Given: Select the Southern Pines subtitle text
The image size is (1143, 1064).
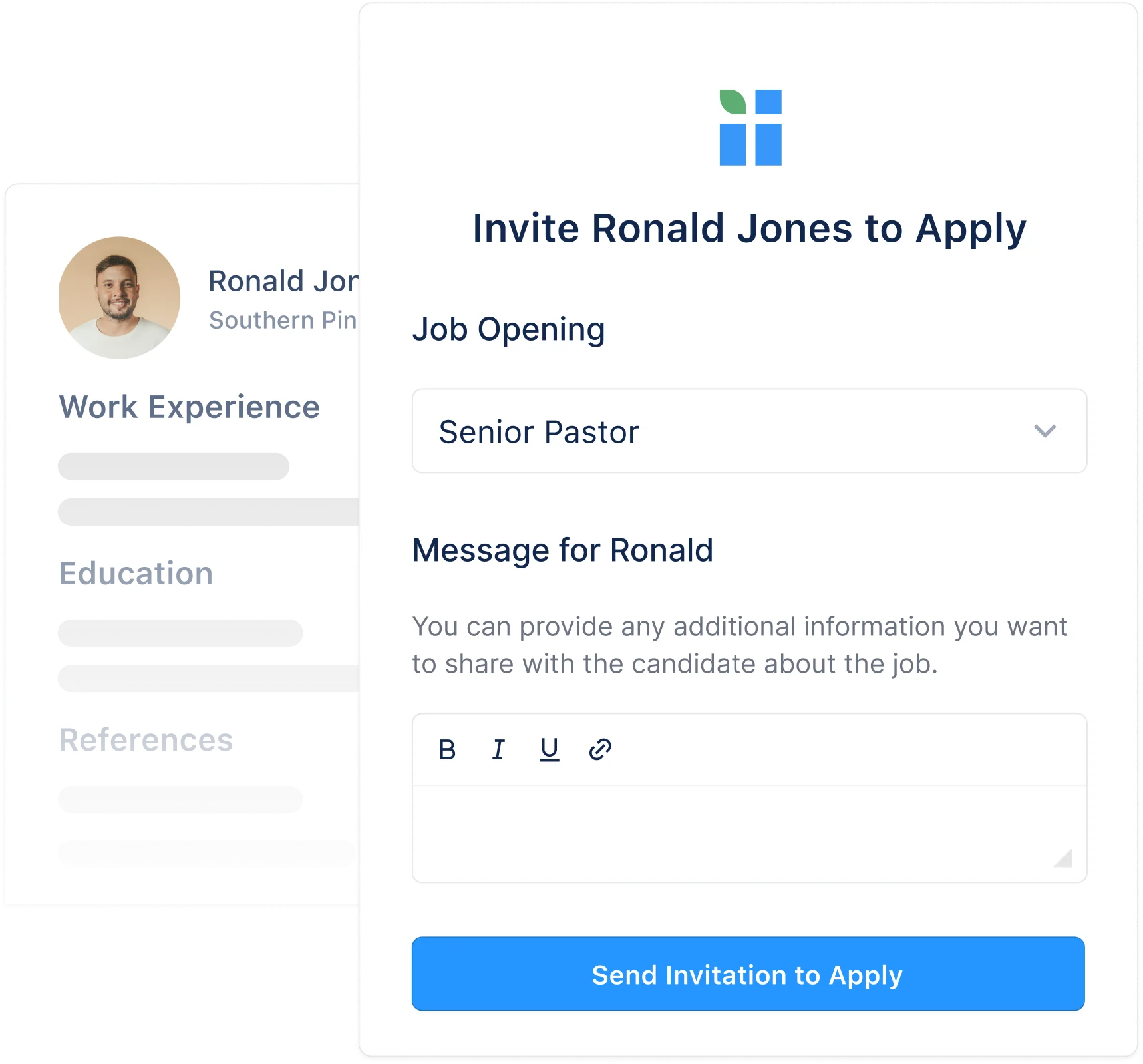Looking at the screenshot, I should coord(282,321).
